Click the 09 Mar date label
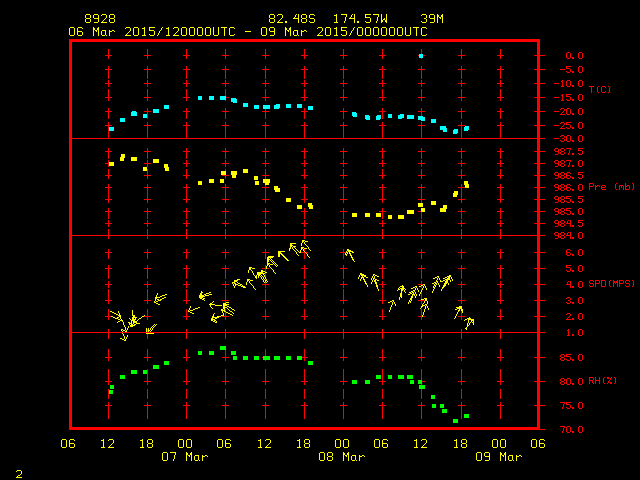The height and width of the screenshot is (480, 640). [499, 457]
